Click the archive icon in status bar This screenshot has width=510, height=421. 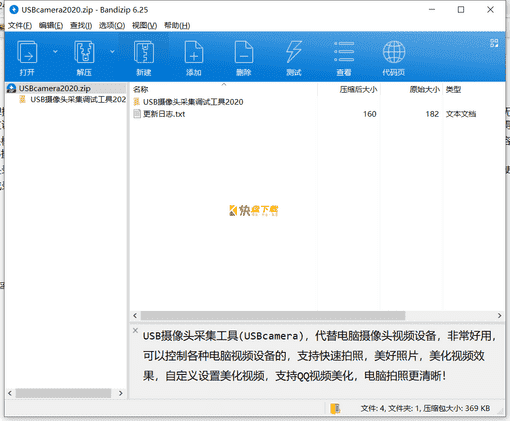pos(335,408)
